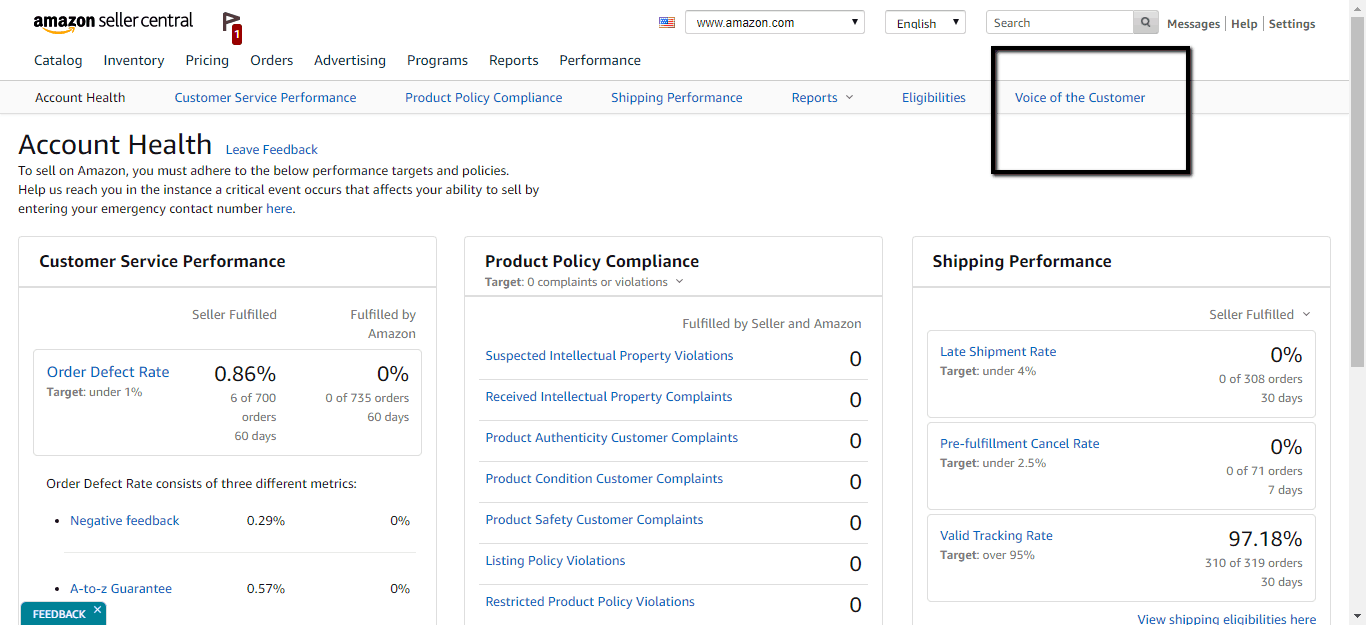1366x625 pixels.
Task: Open the Programs menu
Action: pyautogui.click(x=437, y=60)
